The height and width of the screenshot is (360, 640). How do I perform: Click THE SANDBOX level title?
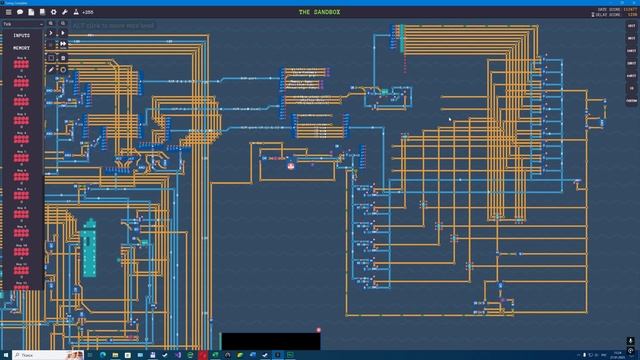pos(319,12)
